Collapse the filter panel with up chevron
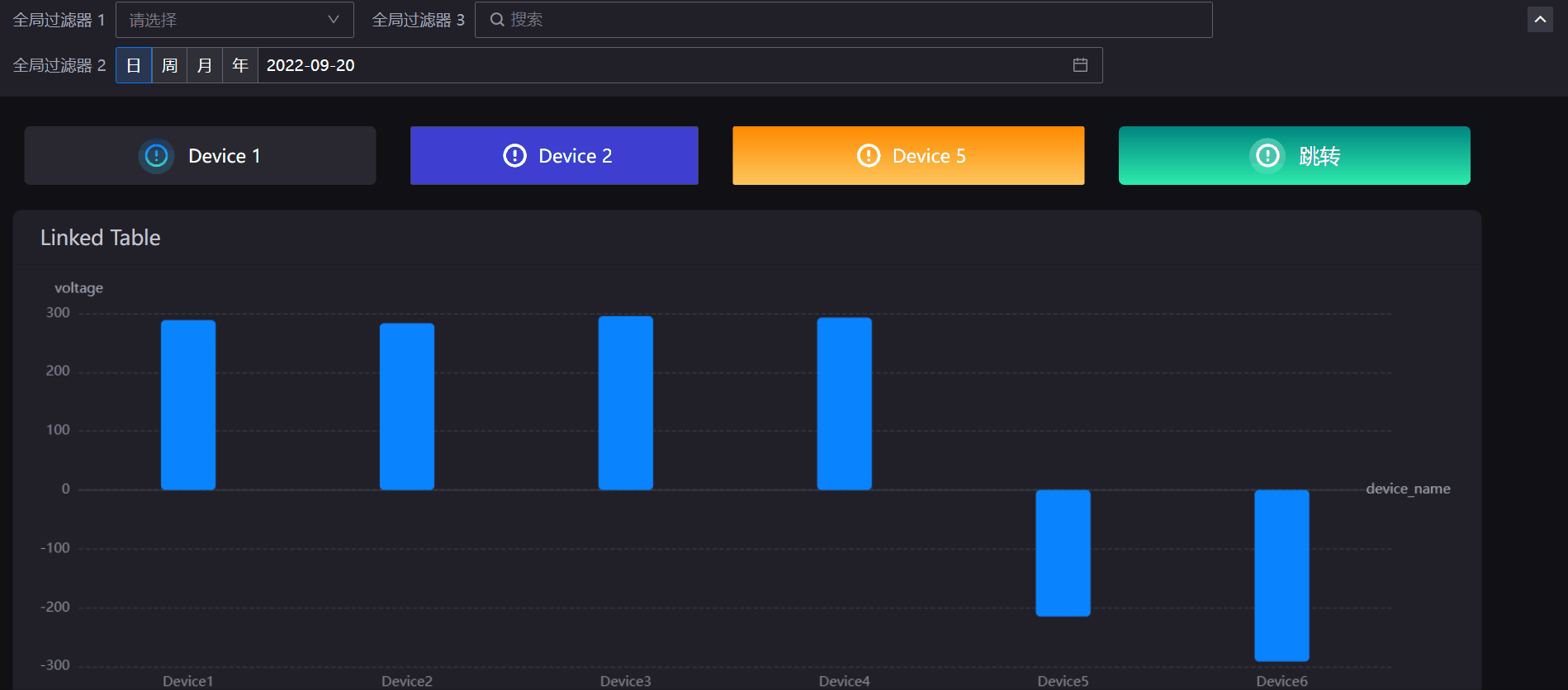The image size is (1568, 690). pyautogui.click(x=1540, y=20)
